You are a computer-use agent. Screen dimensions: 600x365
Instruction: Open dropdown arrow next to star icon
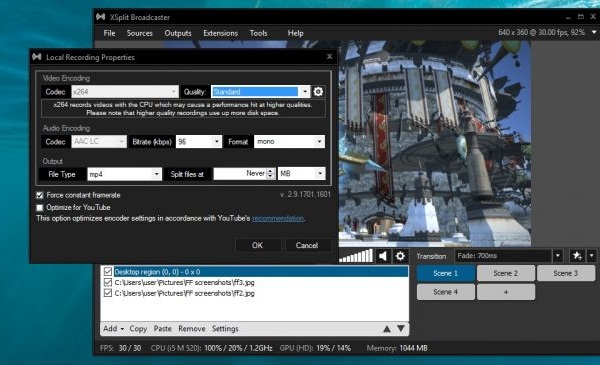tap(592, 256)
